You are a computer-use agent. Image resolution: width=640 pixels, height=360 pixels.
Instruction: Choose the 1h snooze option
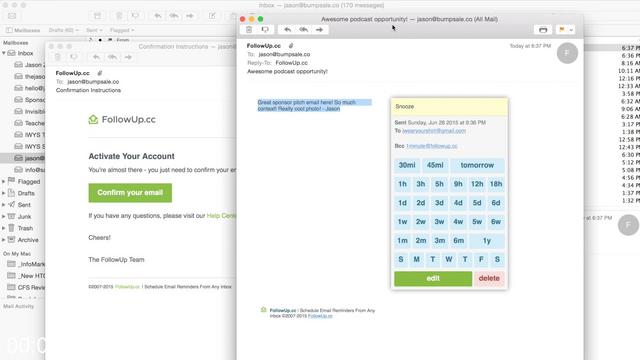point(402,184)
